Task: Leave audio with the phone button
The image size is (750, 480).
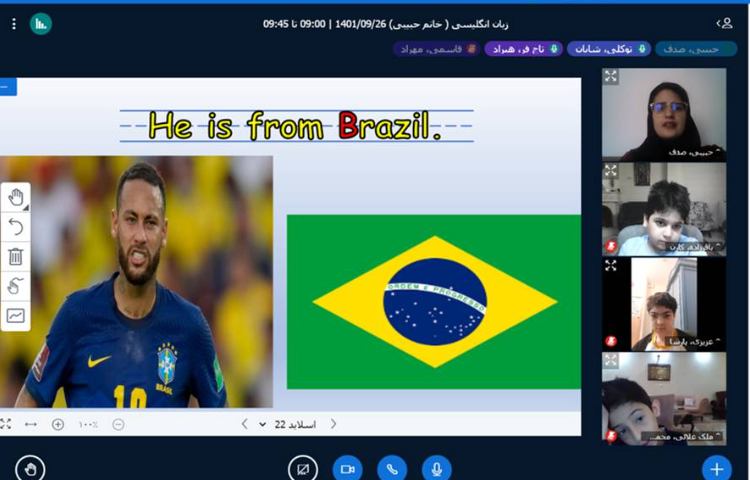Action: 392,468
